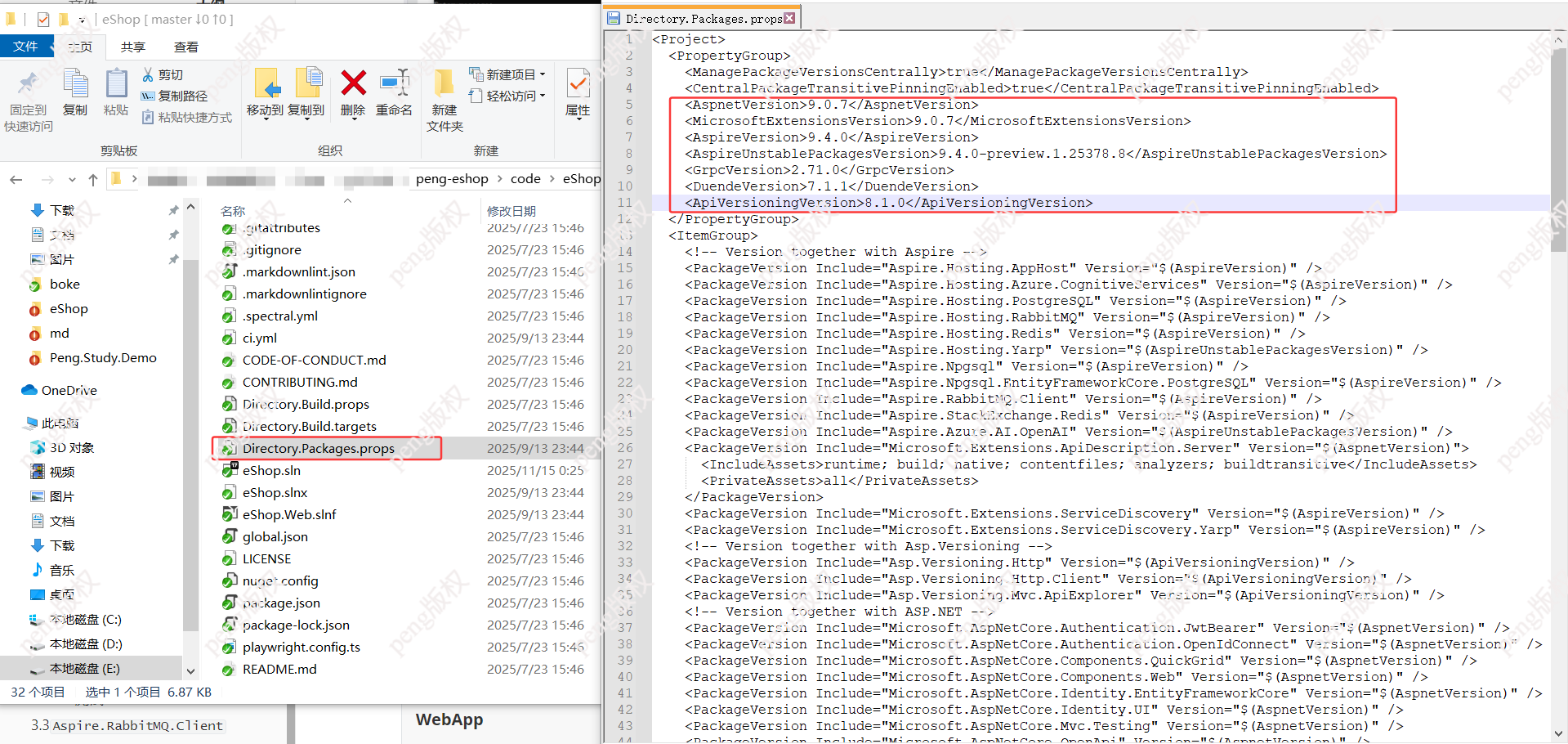Expand the breadcrumb chevron after "code"
The height and width of the screenshot is (744, 1568).
click(552, 179)
